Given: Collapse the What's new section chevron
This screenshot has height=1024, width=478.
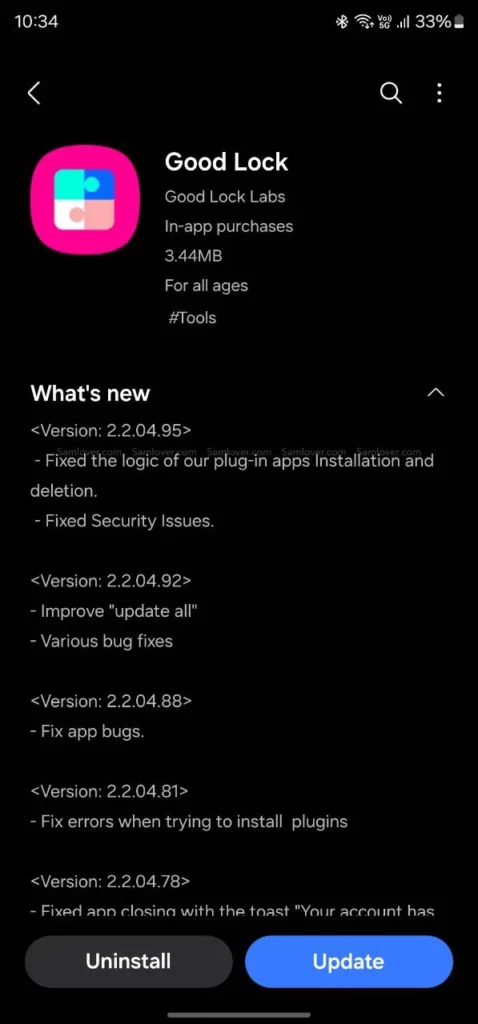Looking at the screenshot, I should pyautogui.click(x=436, y=392).
